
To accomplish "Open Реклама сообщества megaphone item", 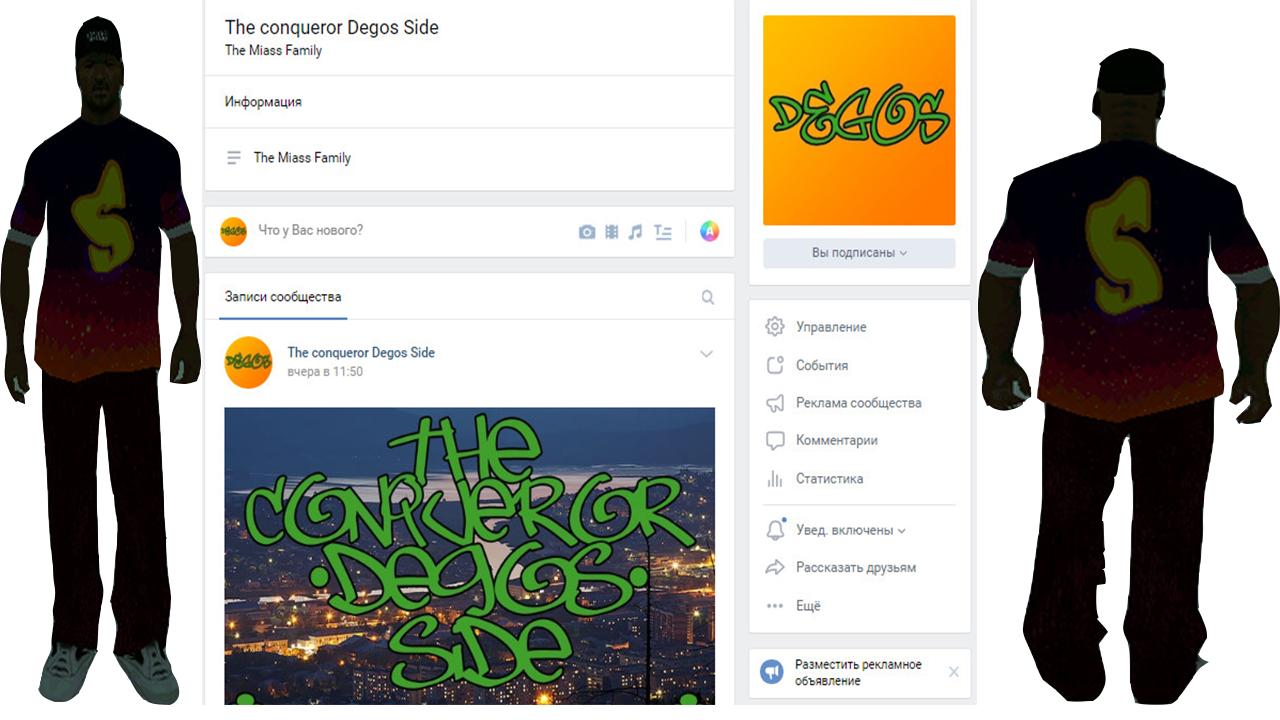I will point(843,403).
